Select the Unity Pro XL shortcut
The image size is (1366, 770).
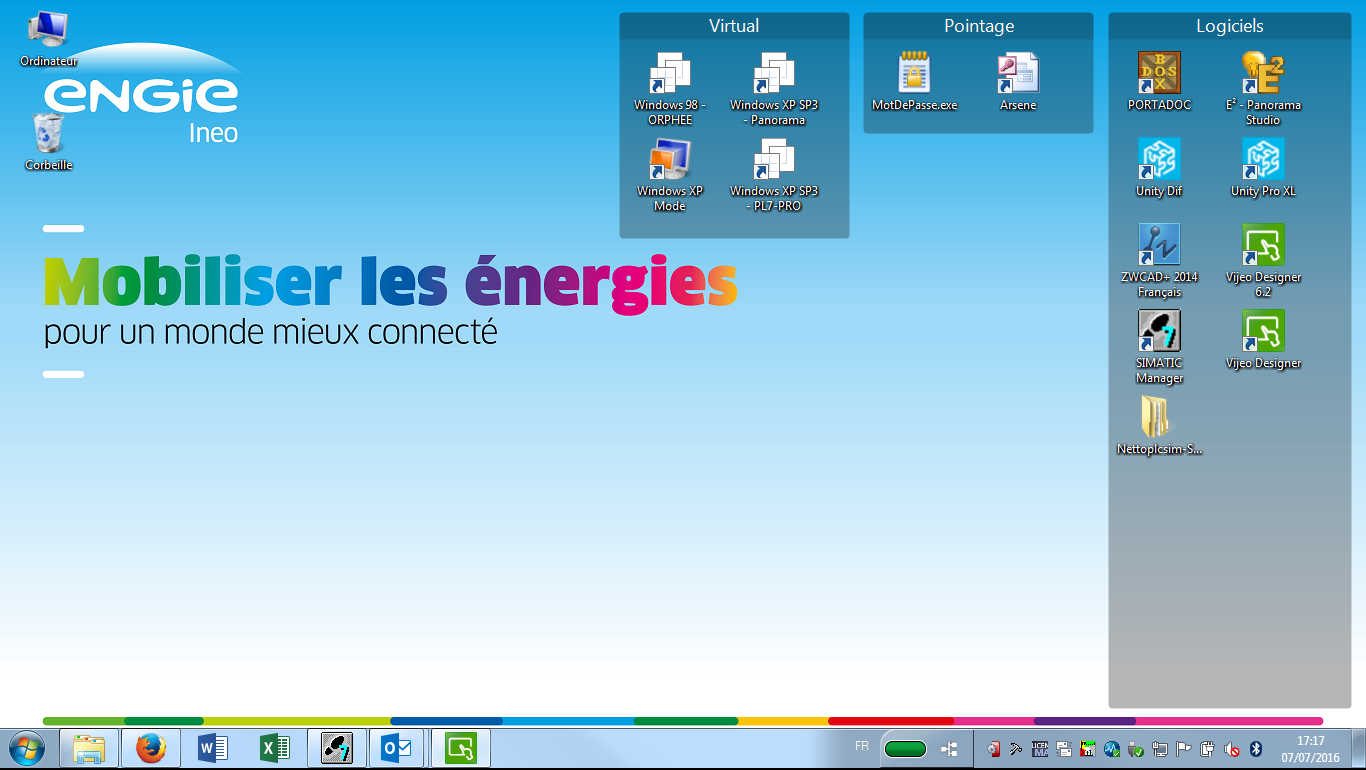point(1263,161)
